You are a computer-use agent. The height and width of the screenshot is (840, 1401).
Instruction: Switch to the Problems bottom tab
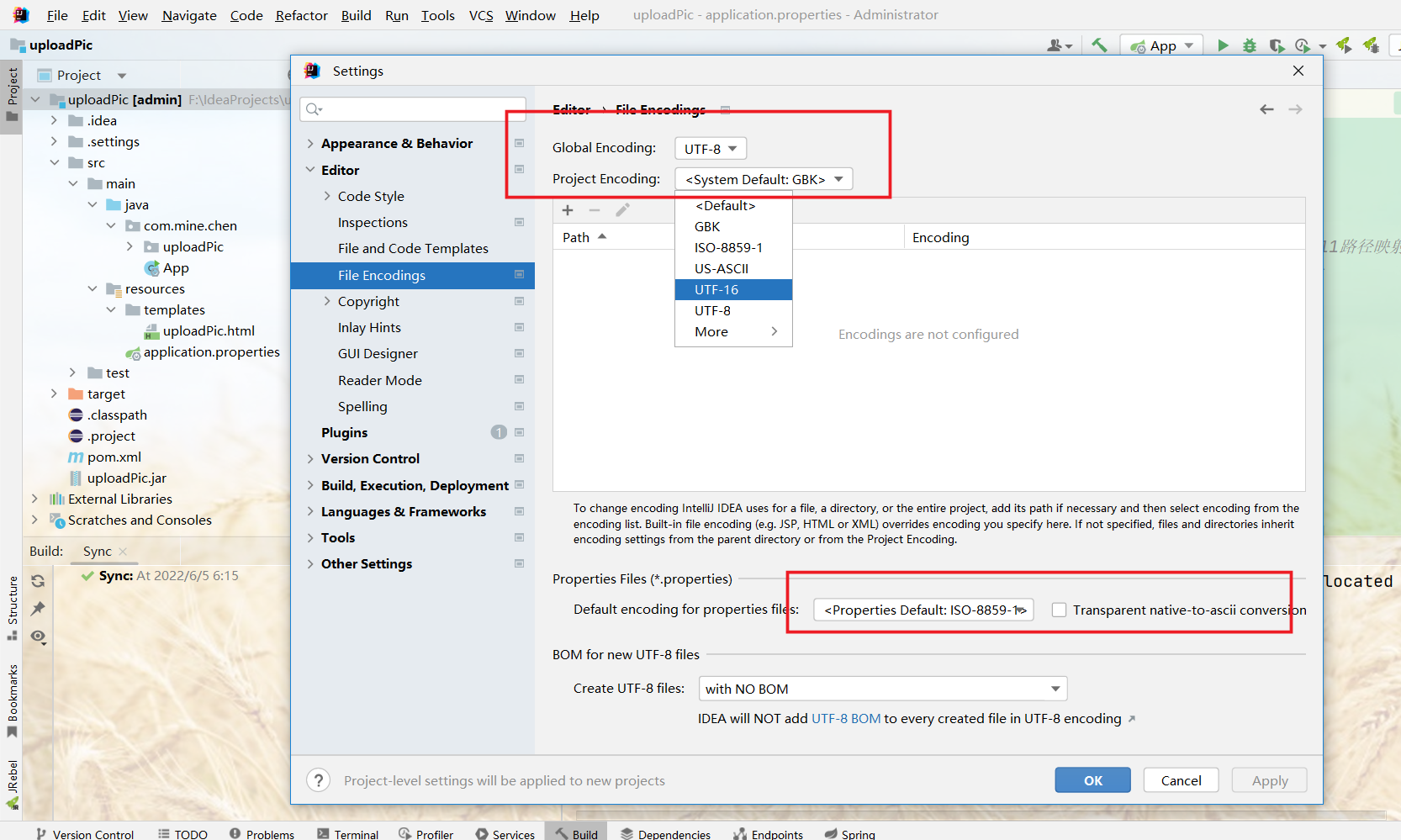262,834
